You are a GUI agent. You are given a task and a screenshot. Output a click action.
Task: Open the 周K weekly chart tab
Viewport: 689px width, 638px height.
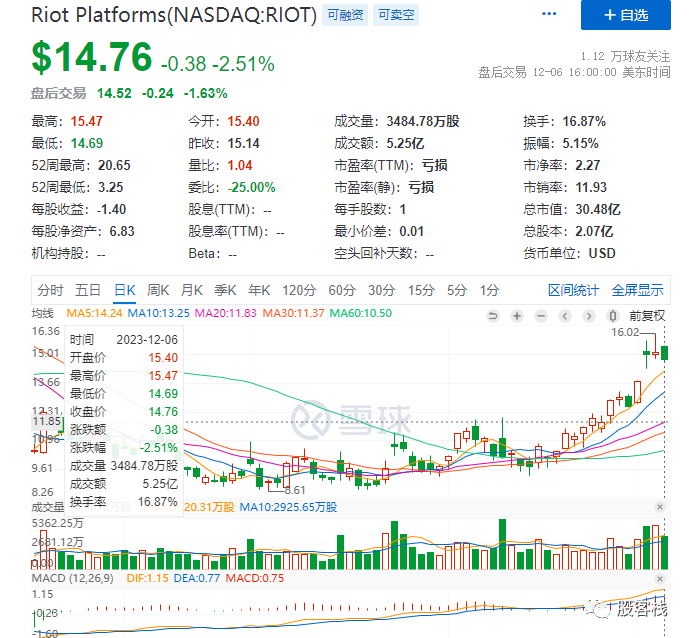point(158,290)
